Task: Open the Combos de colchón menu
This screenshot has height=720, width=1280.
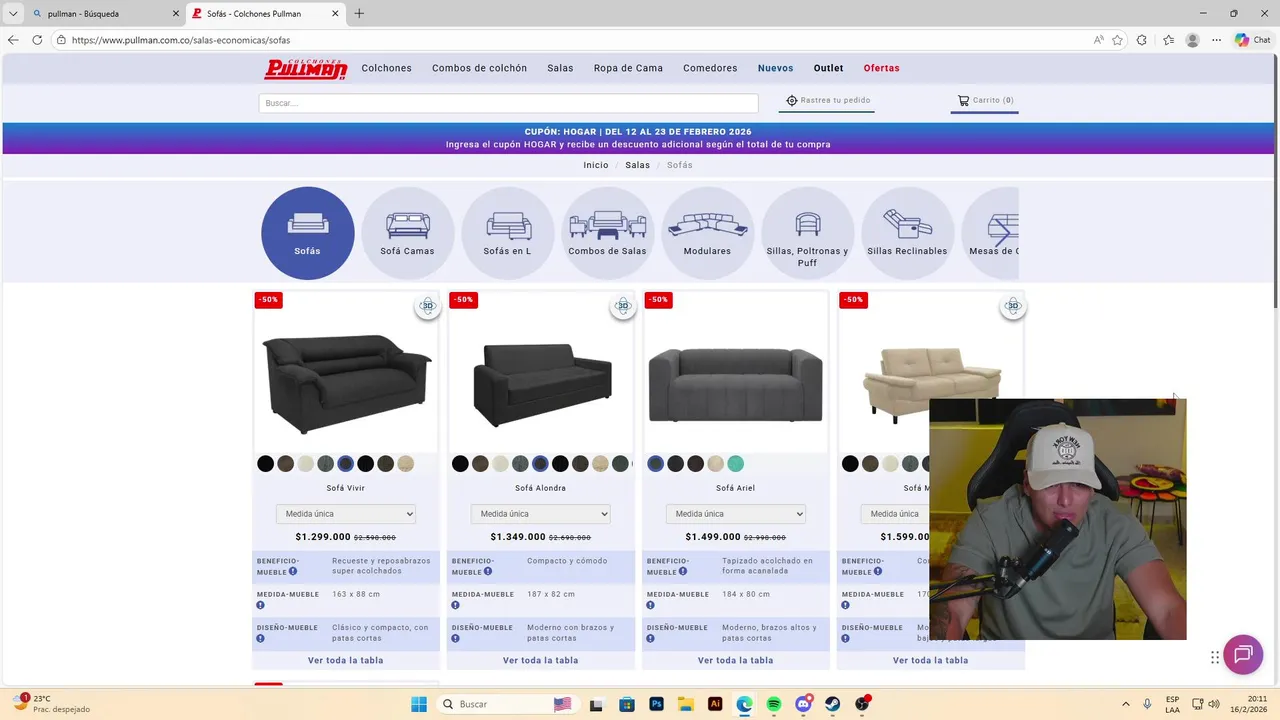Action: [480, 68]
